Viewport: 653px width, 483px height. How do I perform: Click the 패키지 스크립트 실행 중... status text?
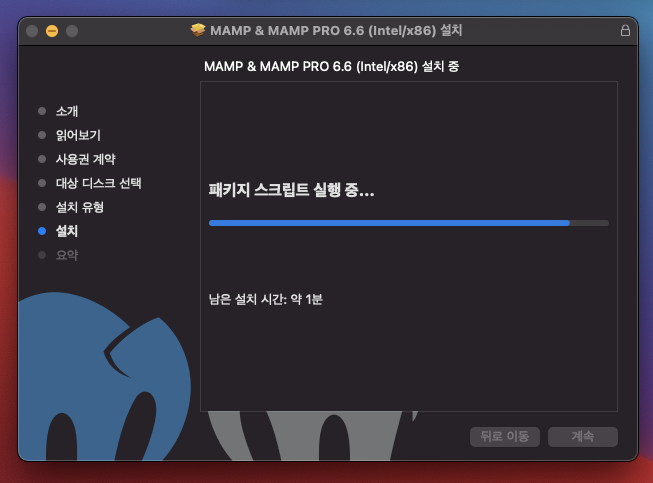(x=291, y=190)
